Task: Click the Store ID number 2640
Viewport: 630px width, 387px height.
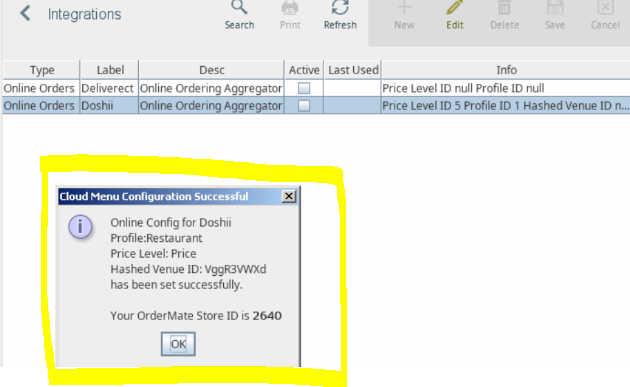Action: [267, 315]
